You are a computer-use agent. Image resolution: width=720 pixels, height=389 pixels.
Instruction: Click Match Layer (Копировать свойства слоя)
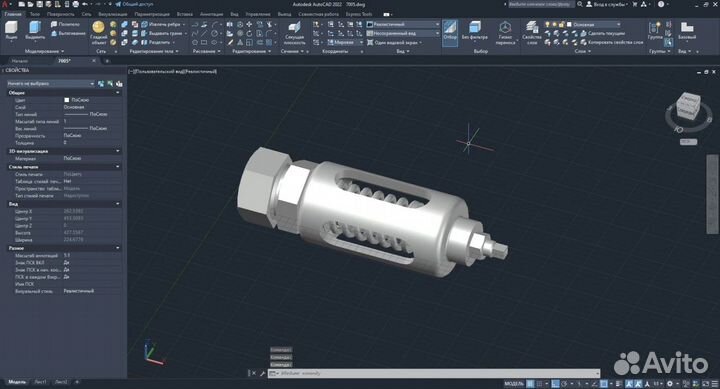612,42
